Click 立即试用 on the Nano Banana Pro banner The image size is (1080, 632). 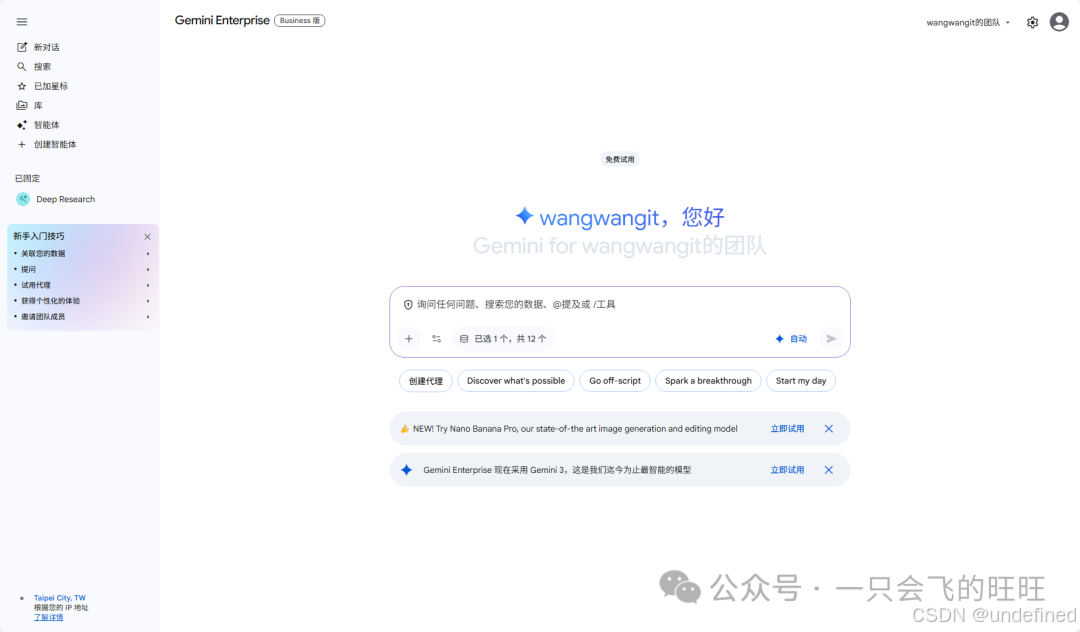(x=787, y=429)
